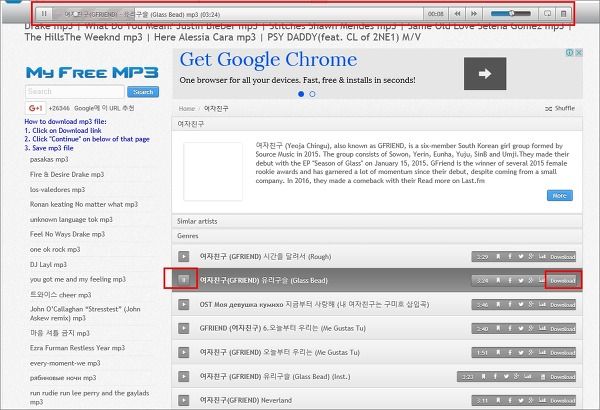This screenshot has width=600, height=410.
Task: Download the playing Glass Bead track
Action: [562, 281]
